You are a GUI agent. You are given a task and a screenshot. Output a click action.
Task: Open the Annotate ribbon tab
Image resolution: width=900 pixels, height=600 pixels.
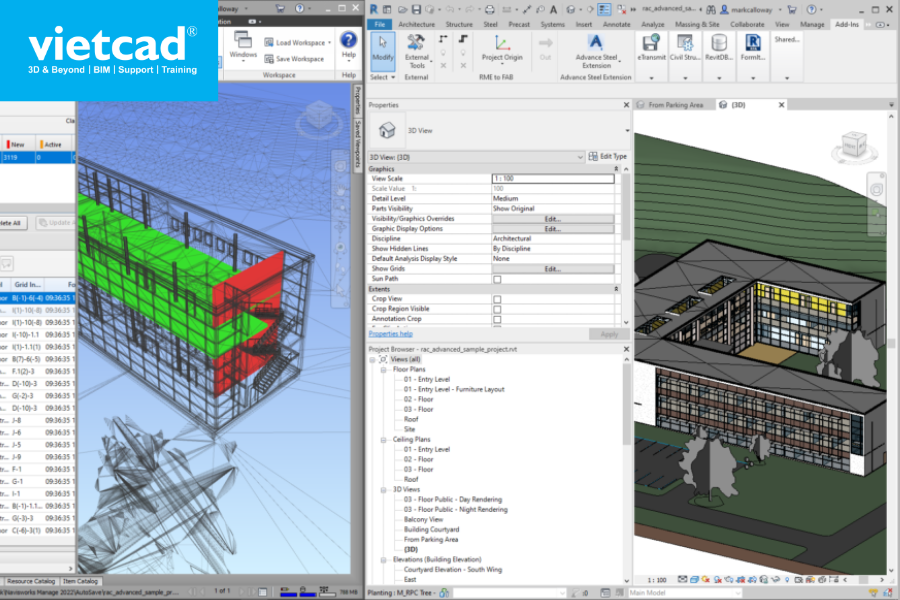pyautogui.click(x=616, y=24)
